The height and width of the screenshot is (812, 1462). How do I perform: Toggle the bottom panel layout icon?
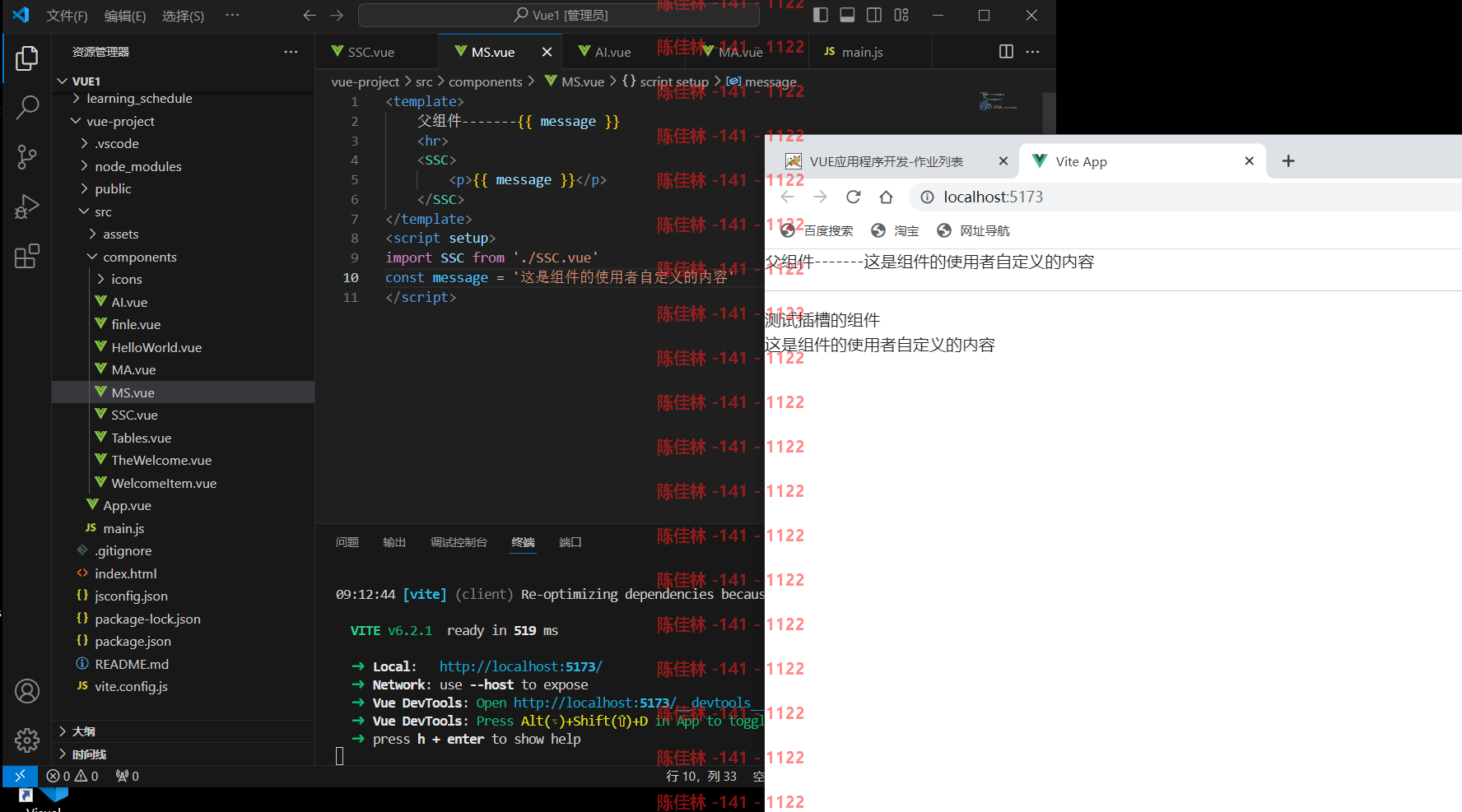[x=847, y=15]
